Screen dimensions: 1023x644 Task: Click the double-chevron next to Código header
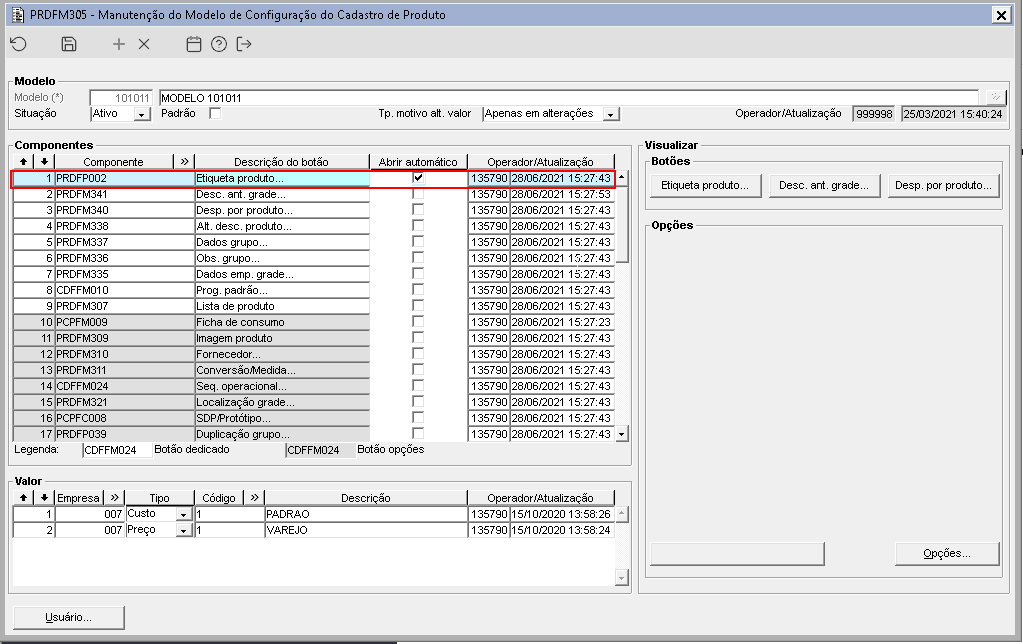[x=254, y=497]
